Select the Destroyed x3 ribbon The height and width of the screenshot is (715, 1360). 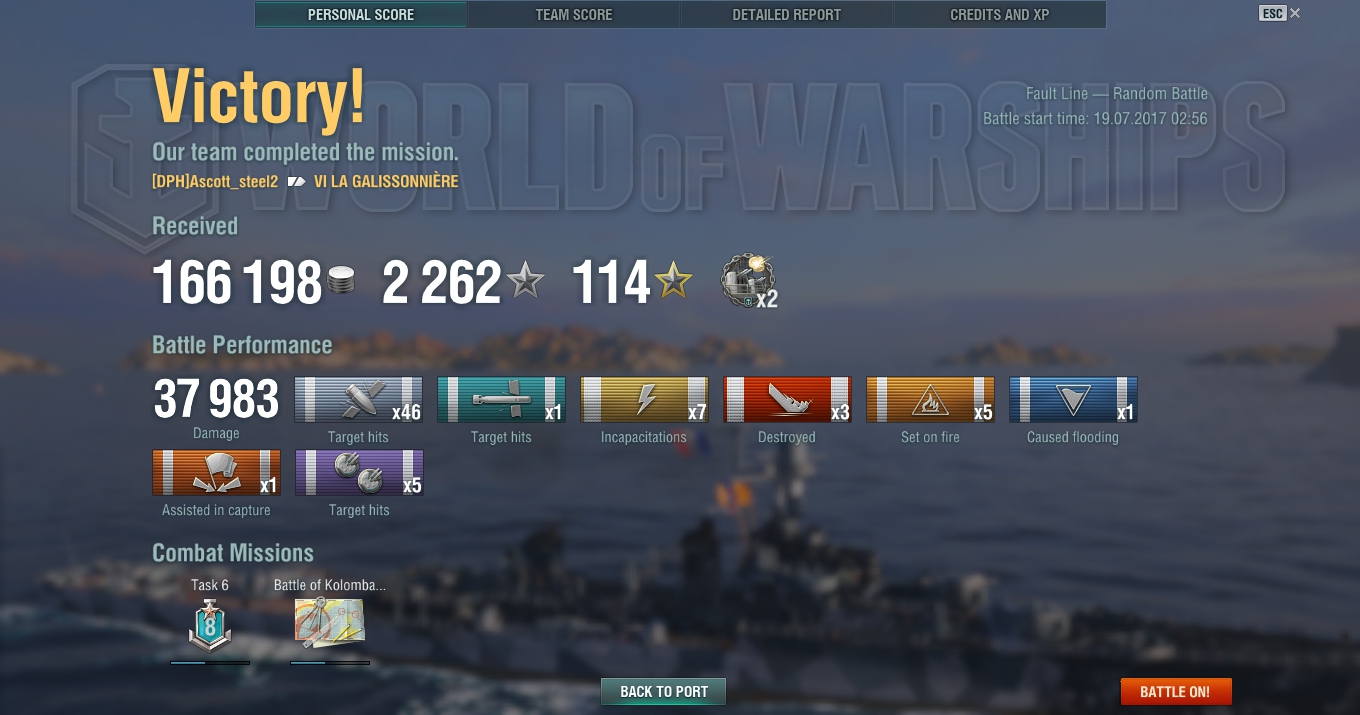click(788, 400)
